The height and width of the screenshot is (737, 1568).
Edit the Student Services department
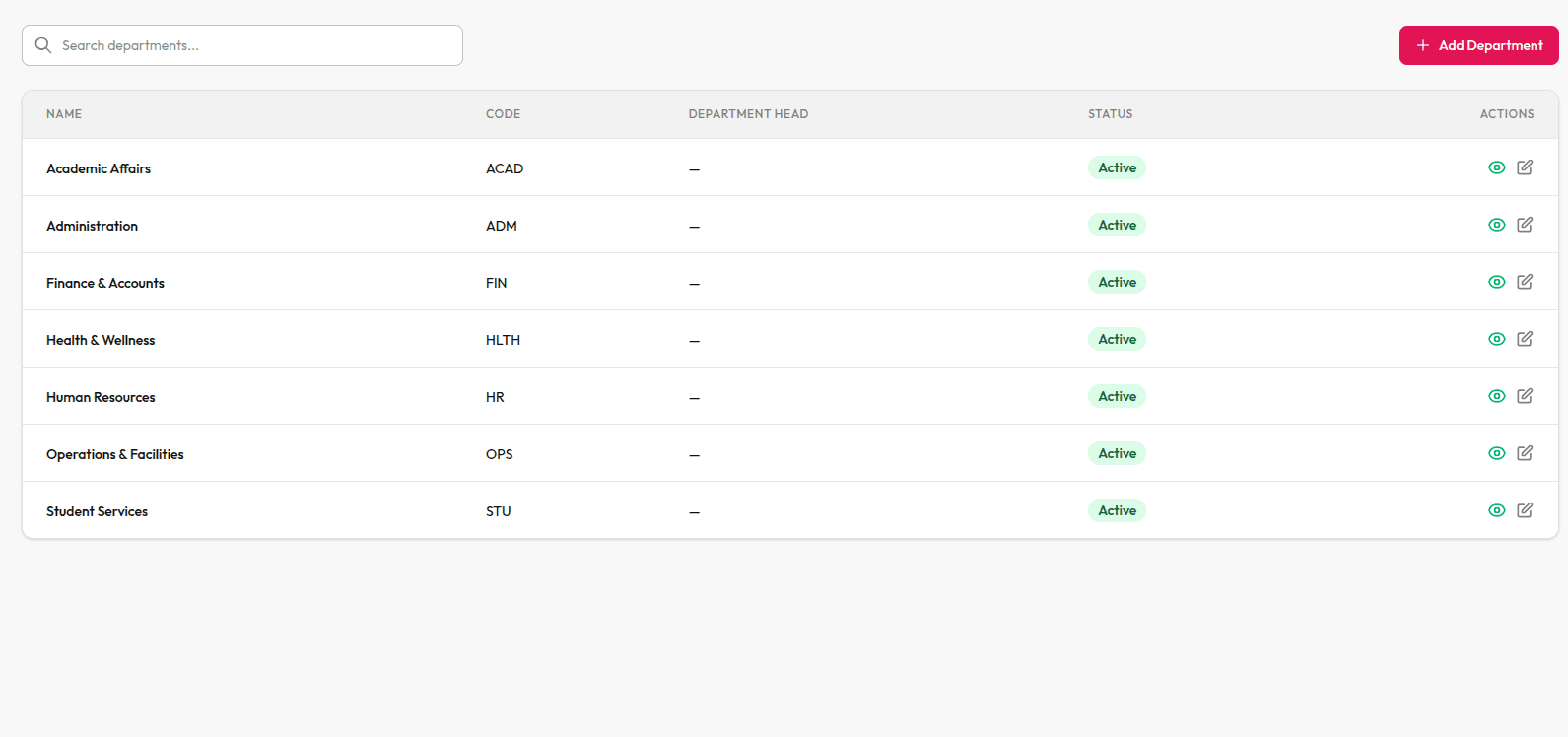point(1525,510)
